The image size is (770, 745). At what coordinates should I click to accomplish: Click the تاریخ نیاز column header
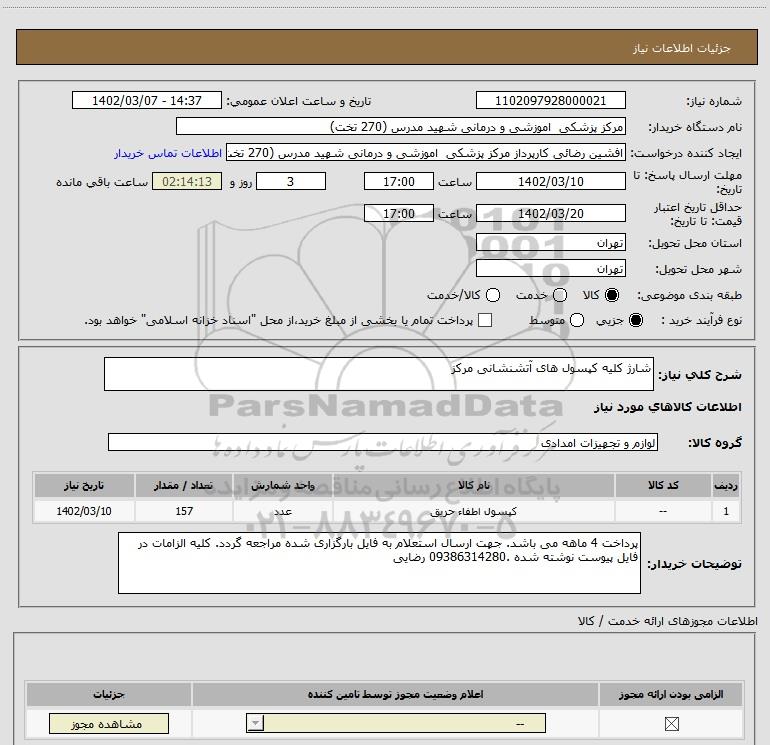84,485
